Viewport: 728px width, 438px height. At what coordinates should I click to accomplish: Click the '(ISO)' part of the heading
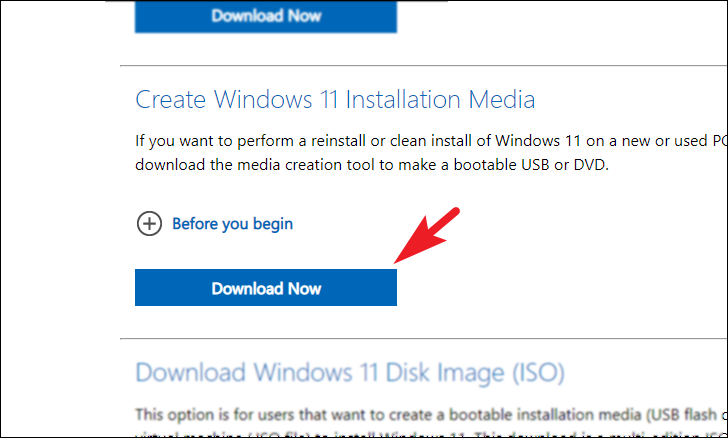(x=538, y=373)
